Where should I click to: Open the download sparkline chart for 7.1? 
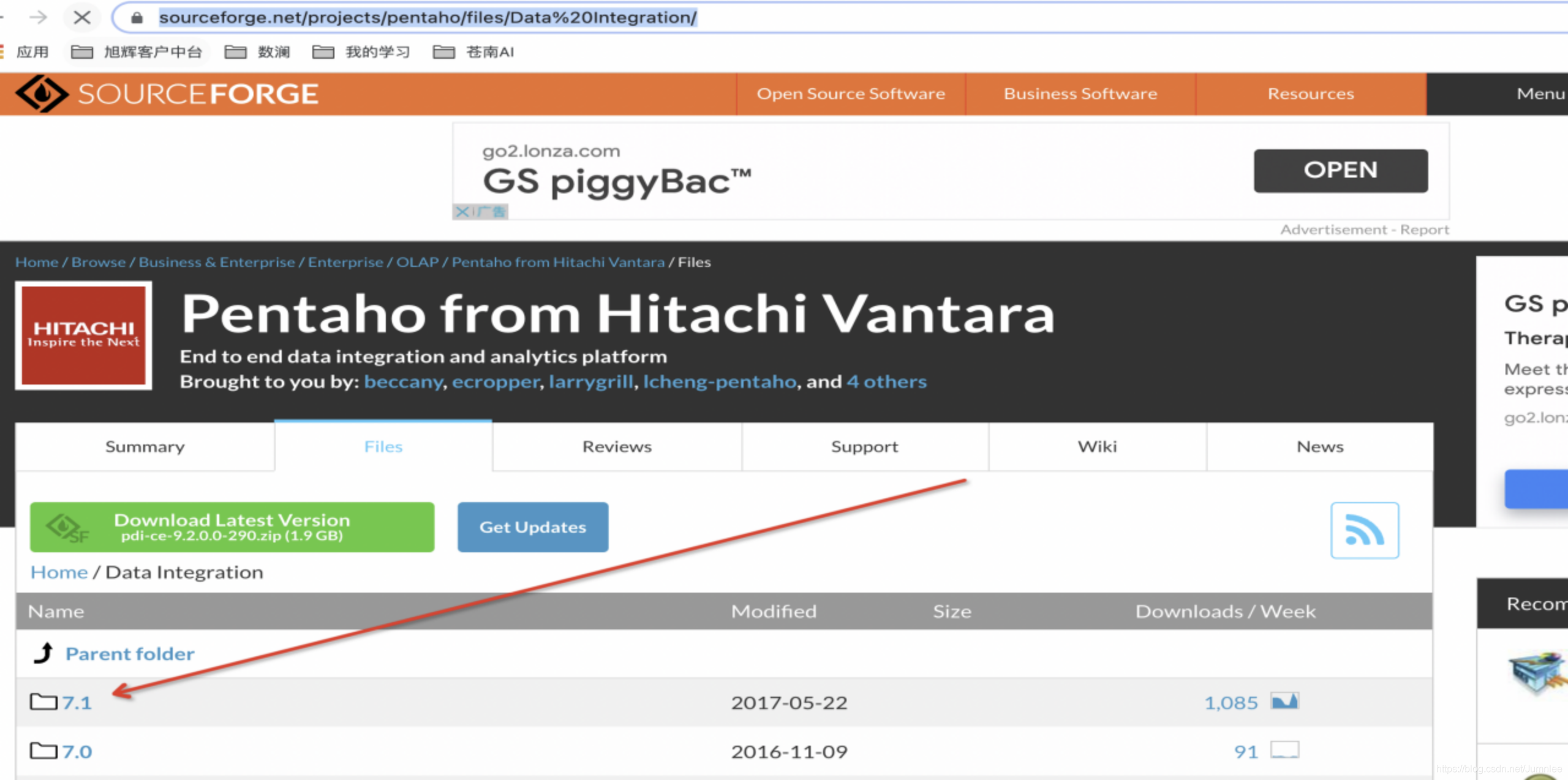pyautogui.click(x=1286, y=702)
